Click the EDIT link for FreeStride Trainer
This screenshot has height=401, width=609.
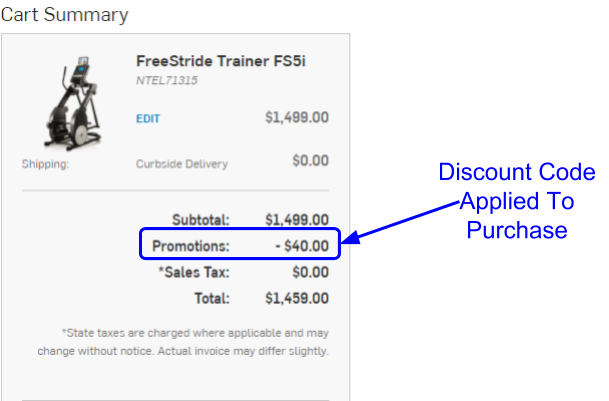point(148,119)
